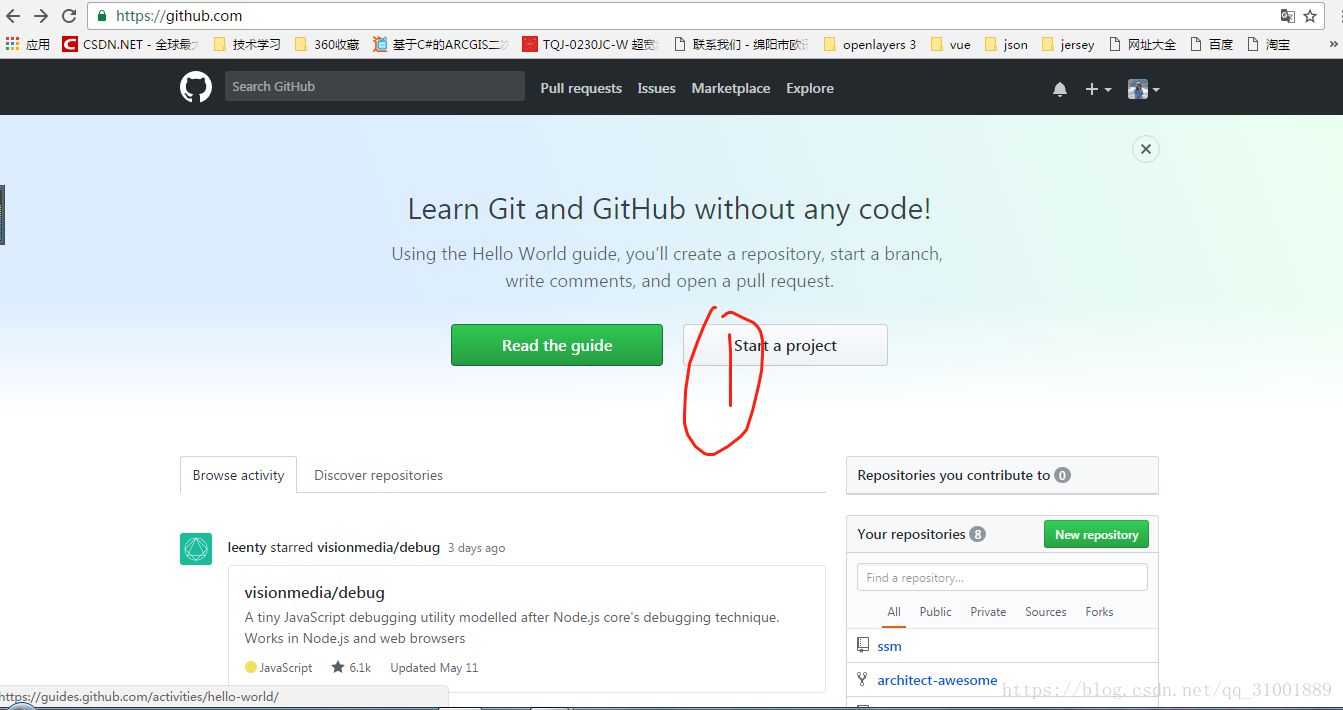Viewport: 1343px width, 710px height.
Task: Click the yellow JavaScript language dot
Action: tap(251, 667)
